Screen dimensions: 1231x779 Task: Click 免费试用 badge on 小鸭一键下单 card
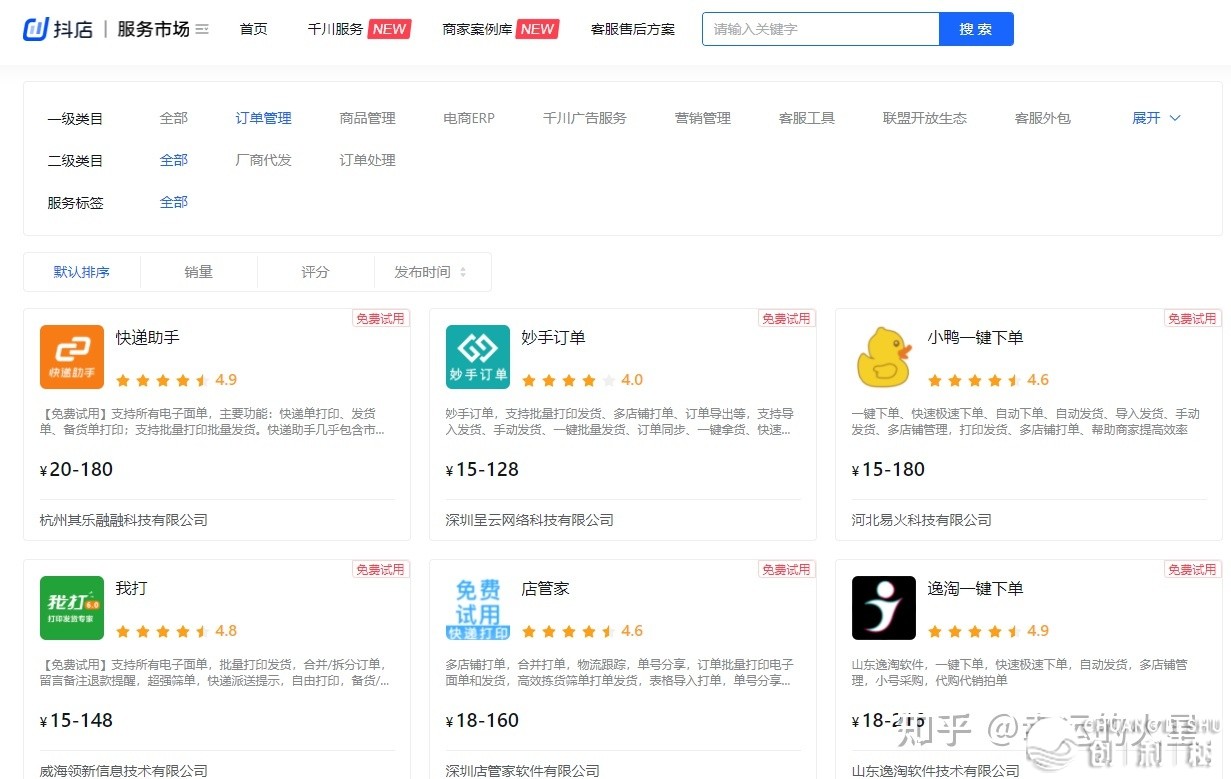coord(1193,318)
